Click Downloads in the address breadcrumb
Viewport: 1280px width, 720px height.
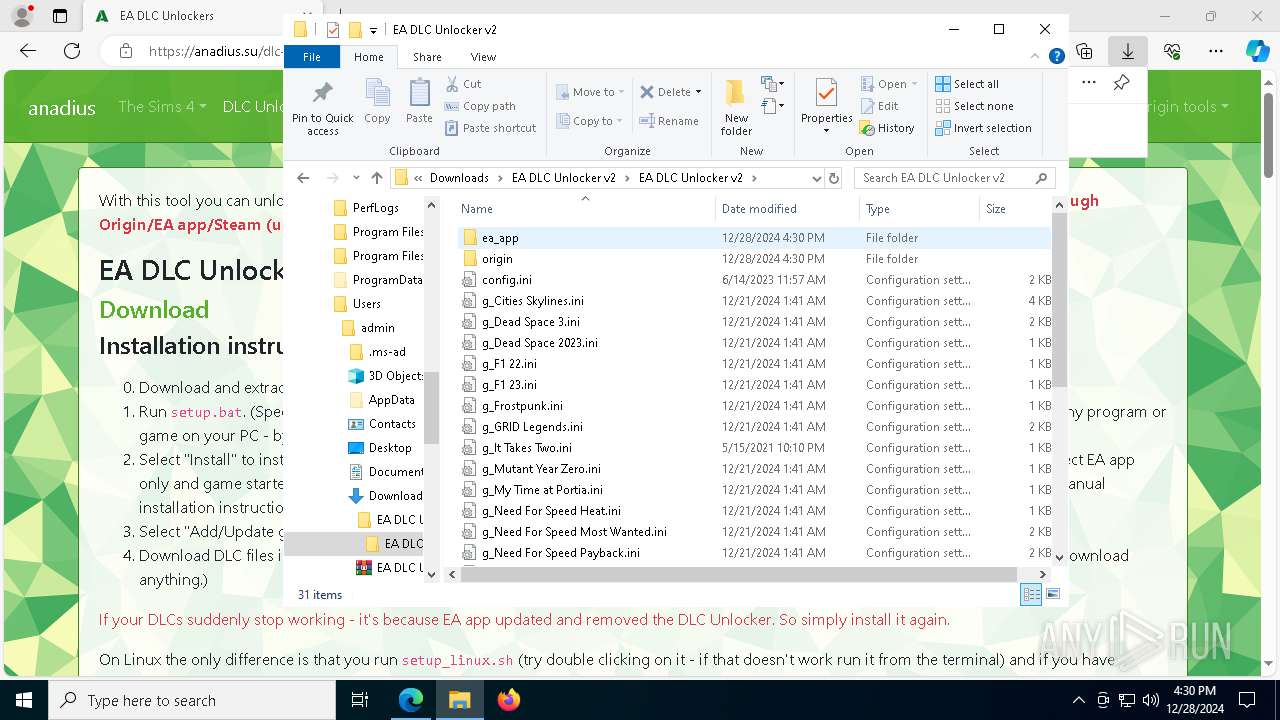pos(459,178)
